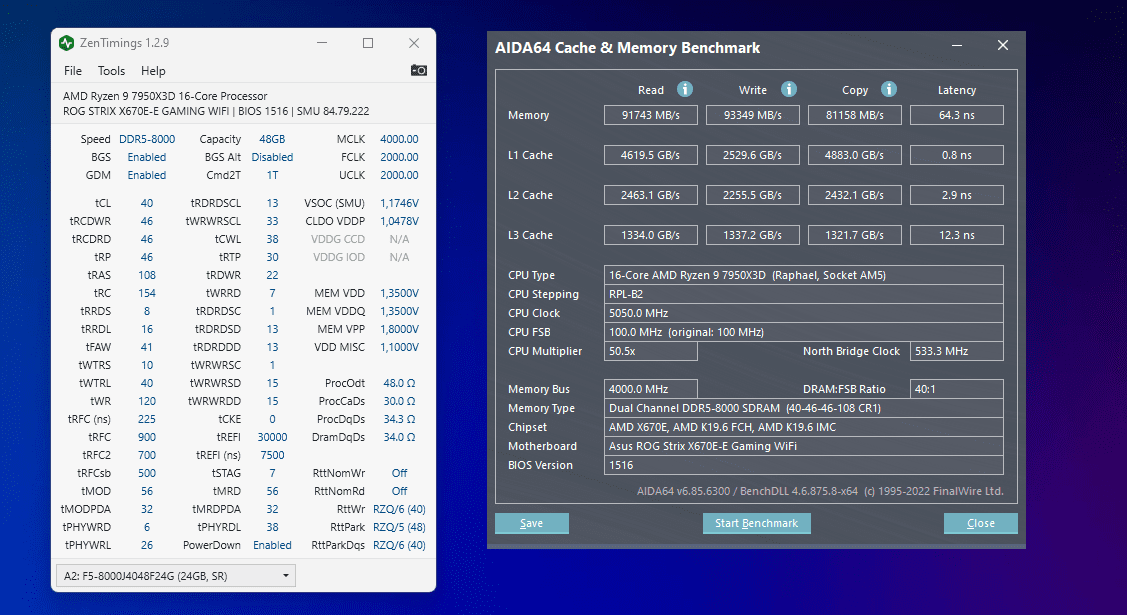Click the Read column info icon

click(x=685, y=89)
